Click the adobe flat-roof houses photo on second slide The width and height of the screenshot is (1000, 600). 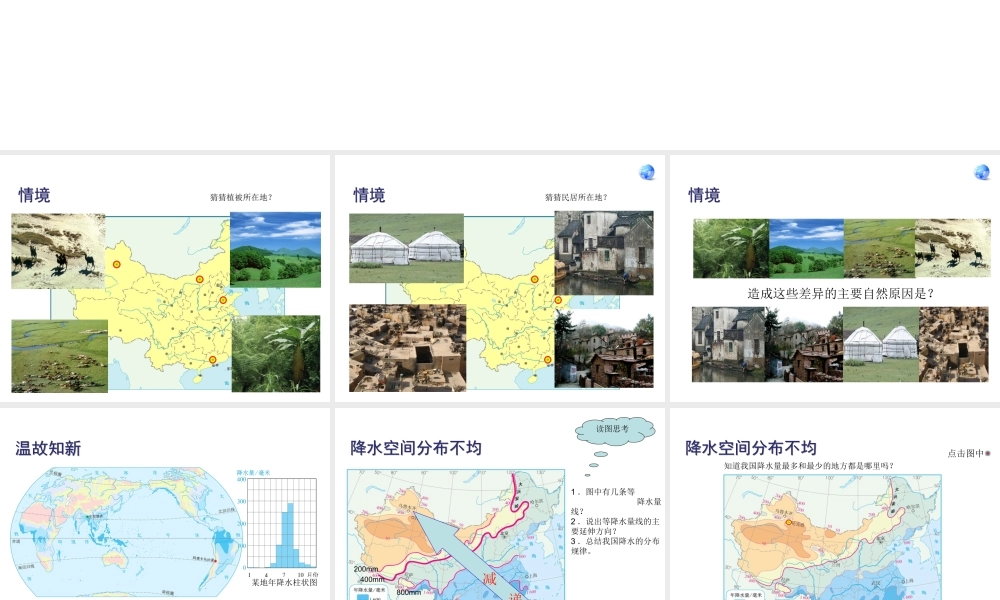pyautogui.click(x=407, y=348)
